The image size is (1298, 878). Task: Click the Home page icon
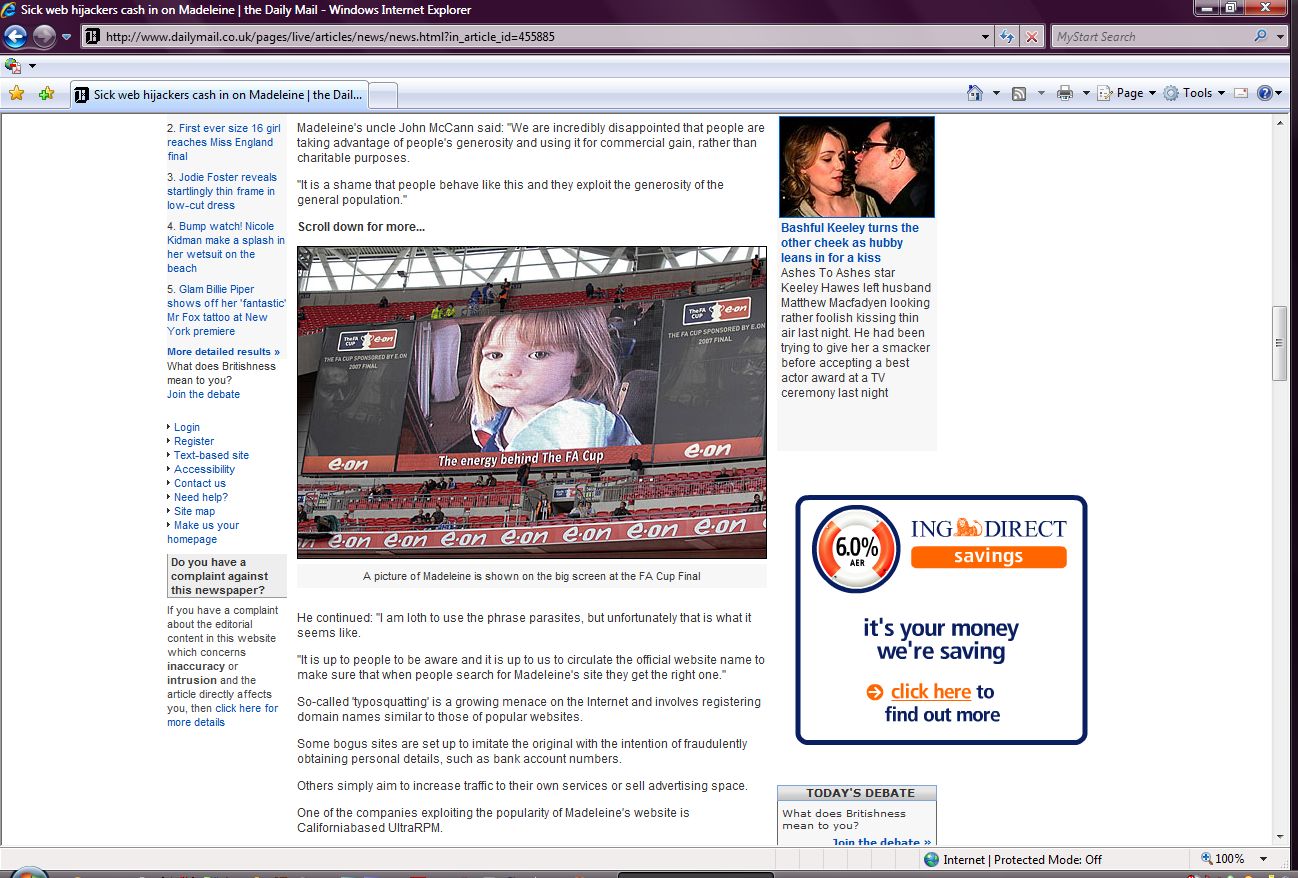tap(975, 93)
